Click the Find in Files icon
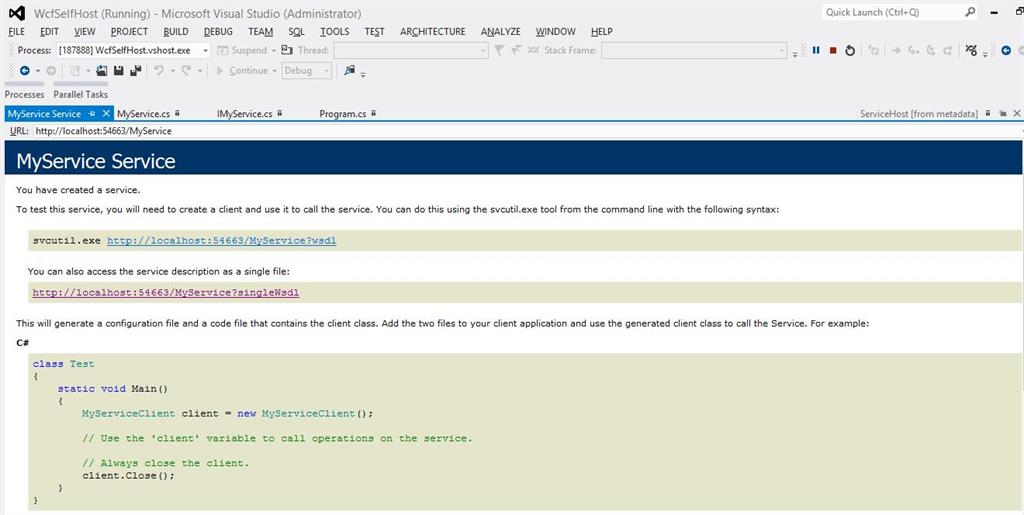Image resolution: width=1024 pixels, height=515 pixels. point(350,70)
